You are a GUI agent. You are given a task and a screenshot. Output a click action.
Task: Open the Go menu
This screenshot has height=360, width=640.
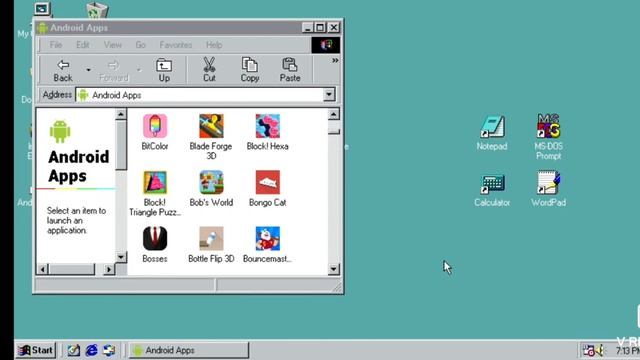(140, 45)
